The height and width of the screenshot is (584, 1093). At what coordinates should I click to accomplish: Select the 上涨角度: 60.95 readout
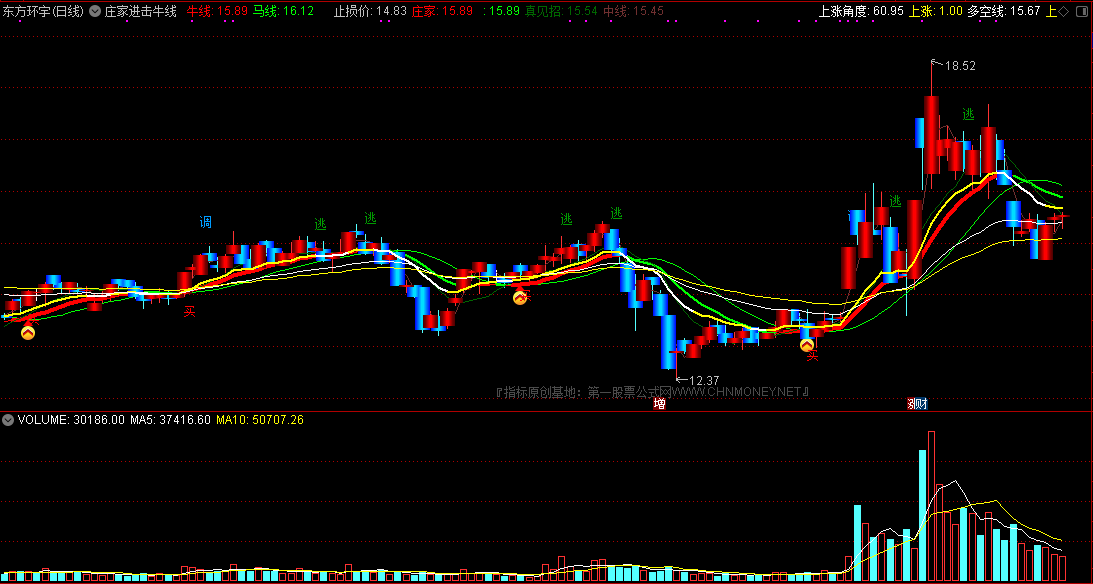pos(861,11)
